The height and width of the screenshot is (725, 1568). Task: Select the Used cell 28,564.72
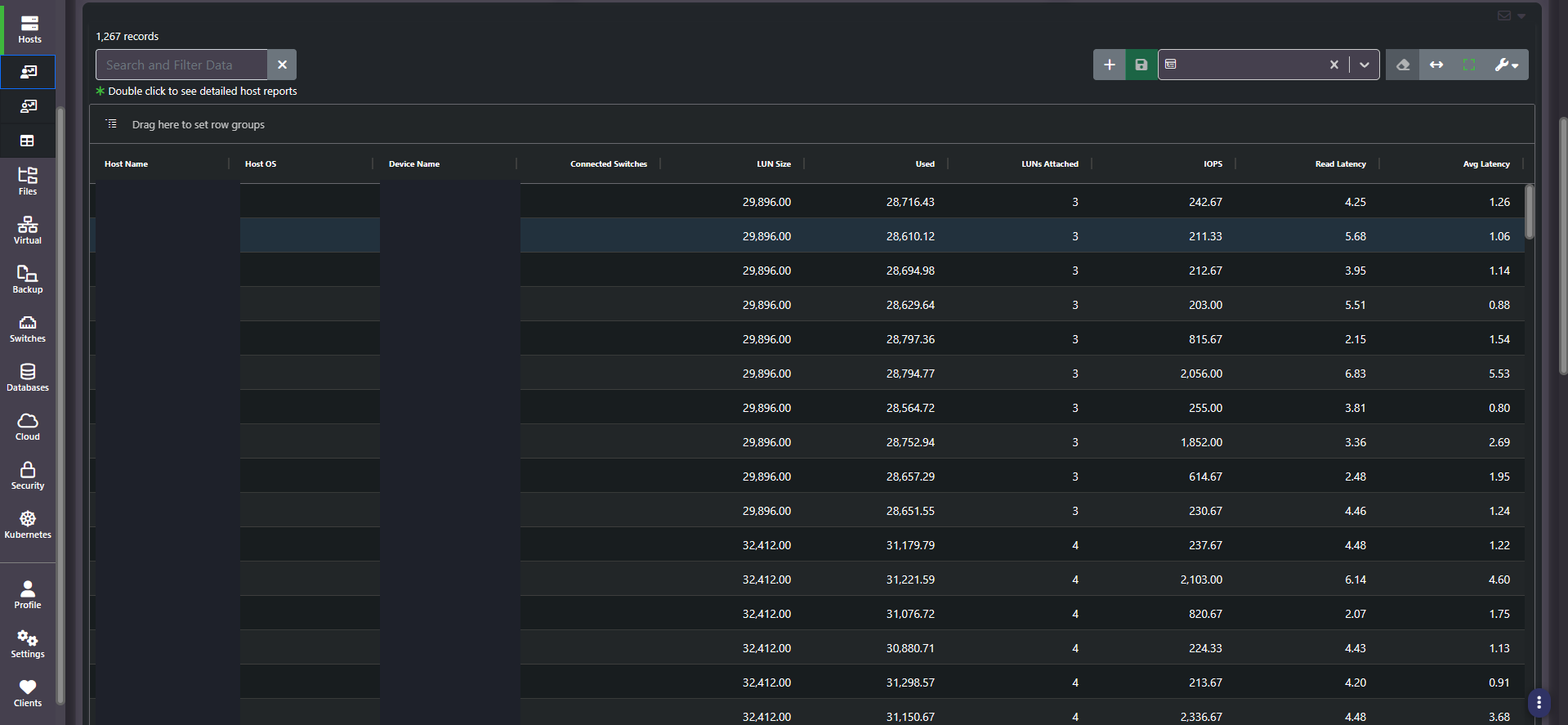910,408
